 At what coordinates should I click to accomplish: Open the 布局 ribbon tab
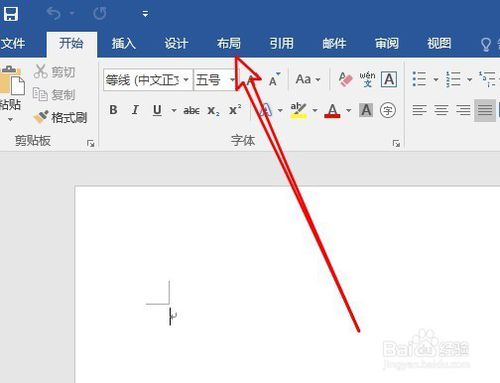(229, 43)
